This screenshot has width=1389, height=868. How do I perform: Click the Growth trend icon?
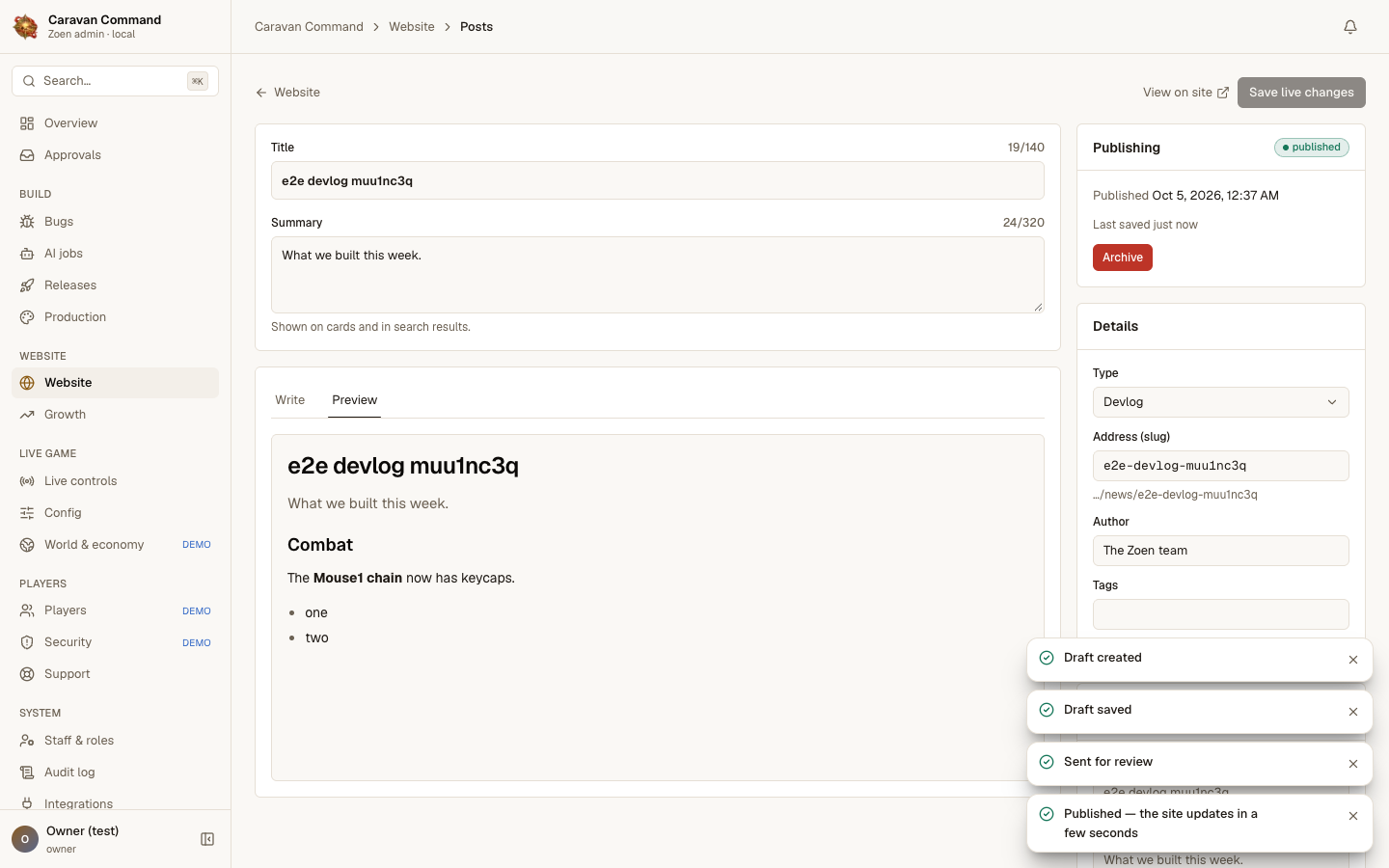click(x=27, y=415)
